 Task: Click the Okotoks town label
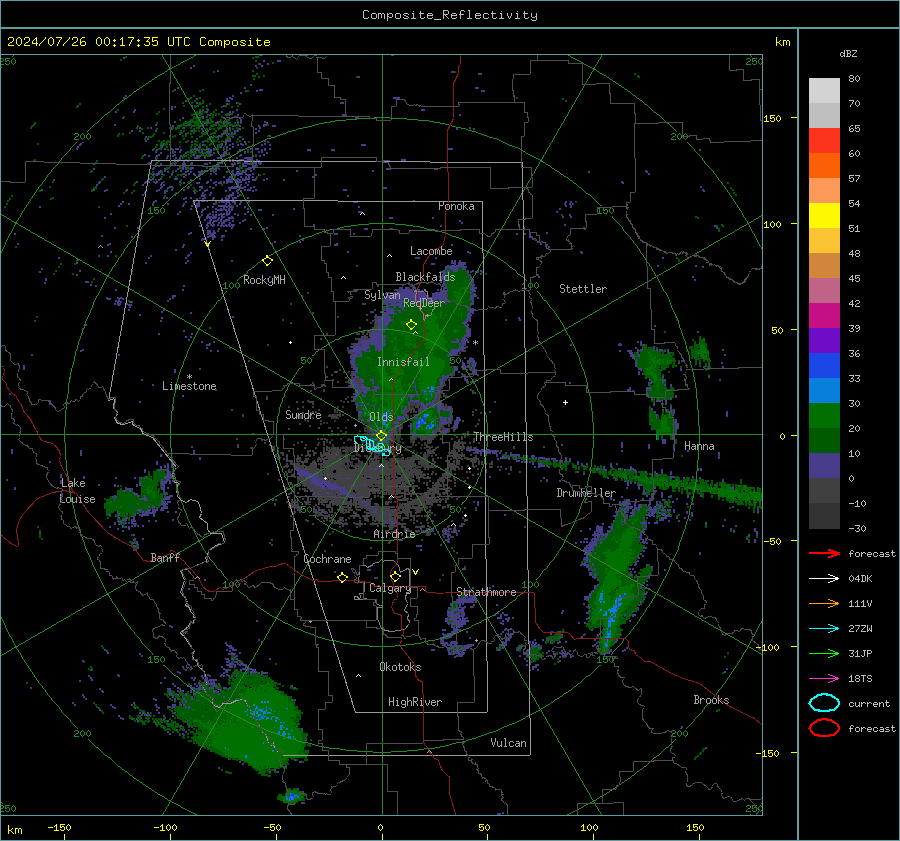pos(400,667)
